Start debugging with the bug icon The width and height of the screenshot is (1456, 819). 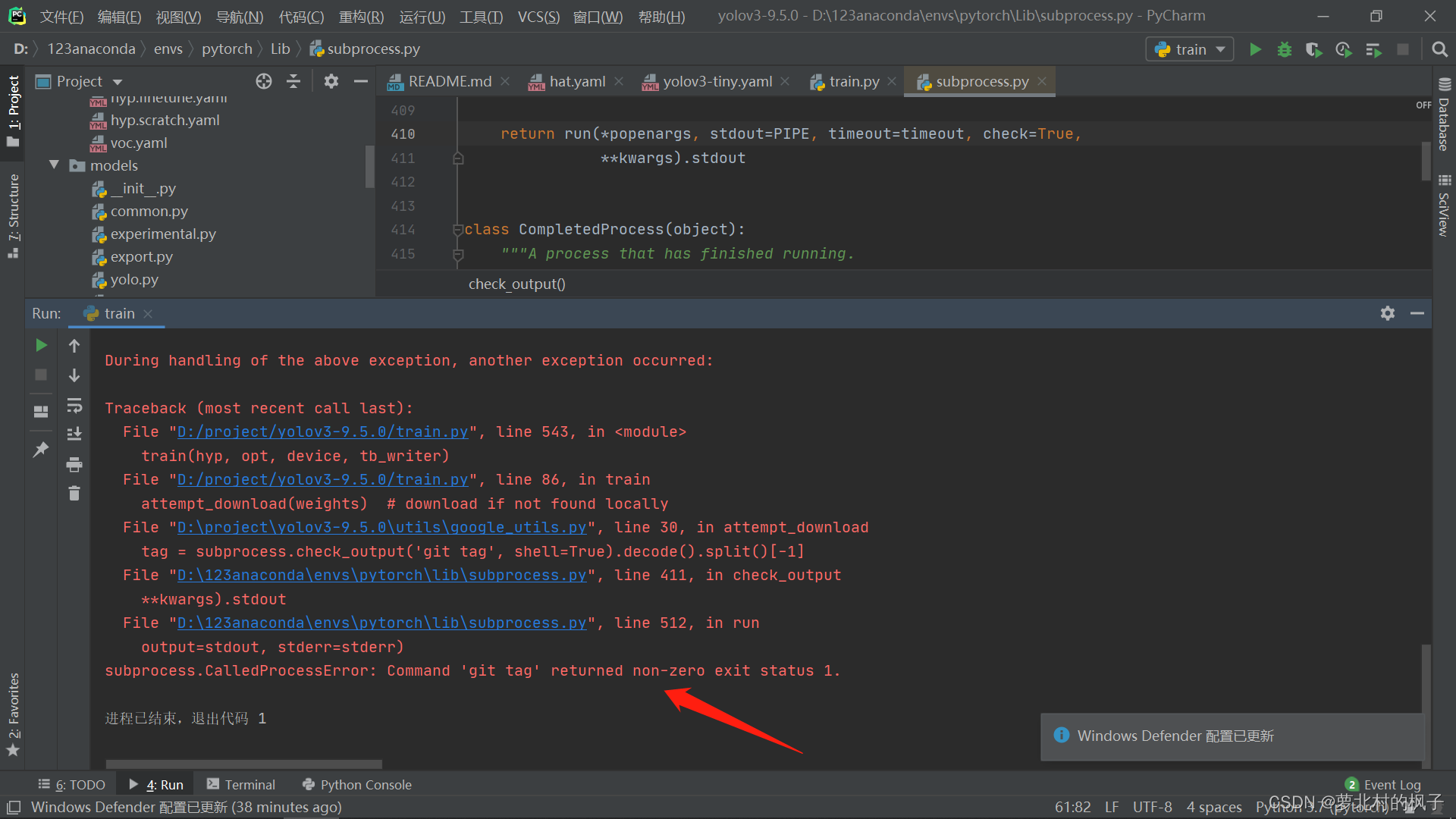(1285, 49)
